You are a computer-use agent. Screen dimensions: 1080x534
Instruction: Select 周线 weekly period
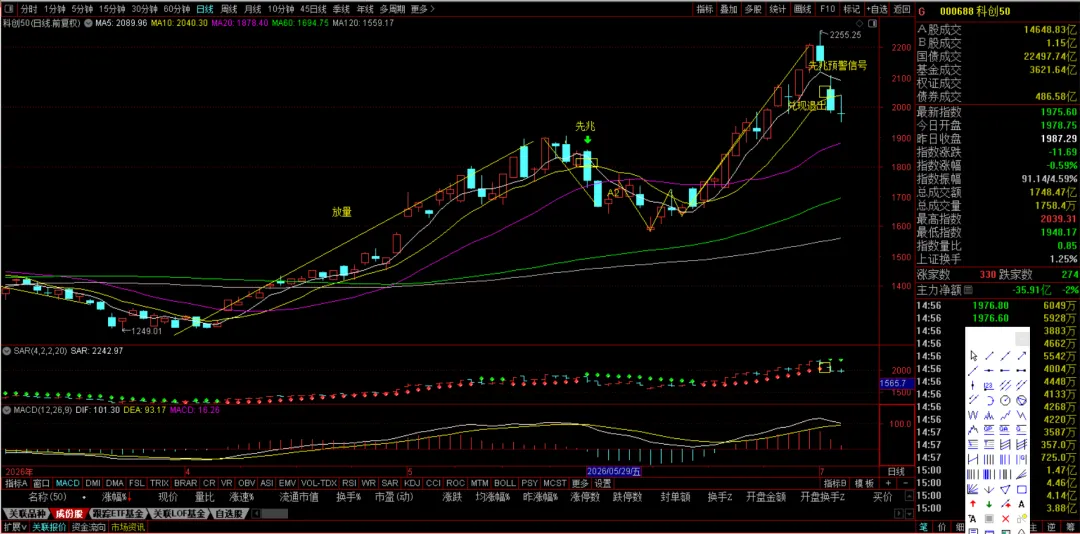click(229, 9)
